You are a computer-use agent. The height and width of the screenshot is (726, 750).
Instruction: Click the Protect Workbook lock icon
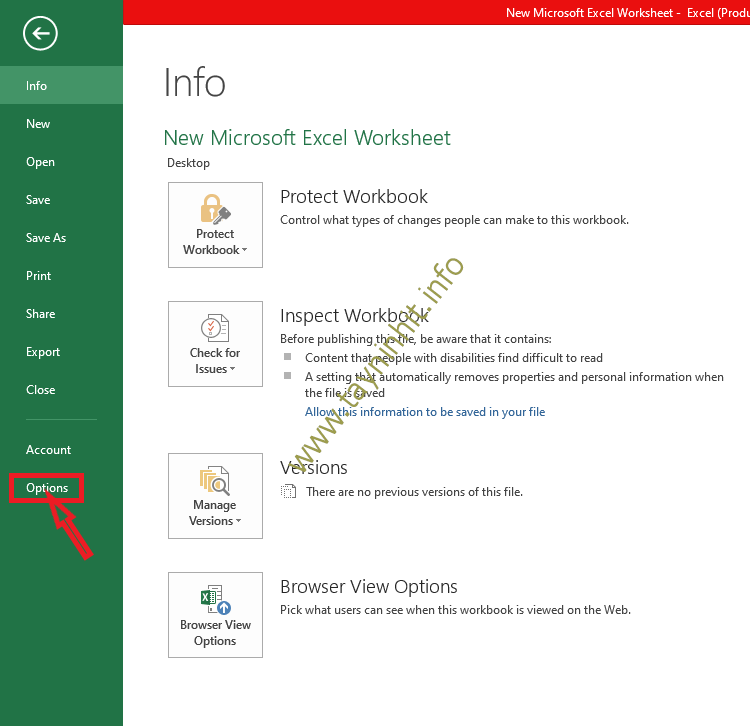(x=215, y=208)
